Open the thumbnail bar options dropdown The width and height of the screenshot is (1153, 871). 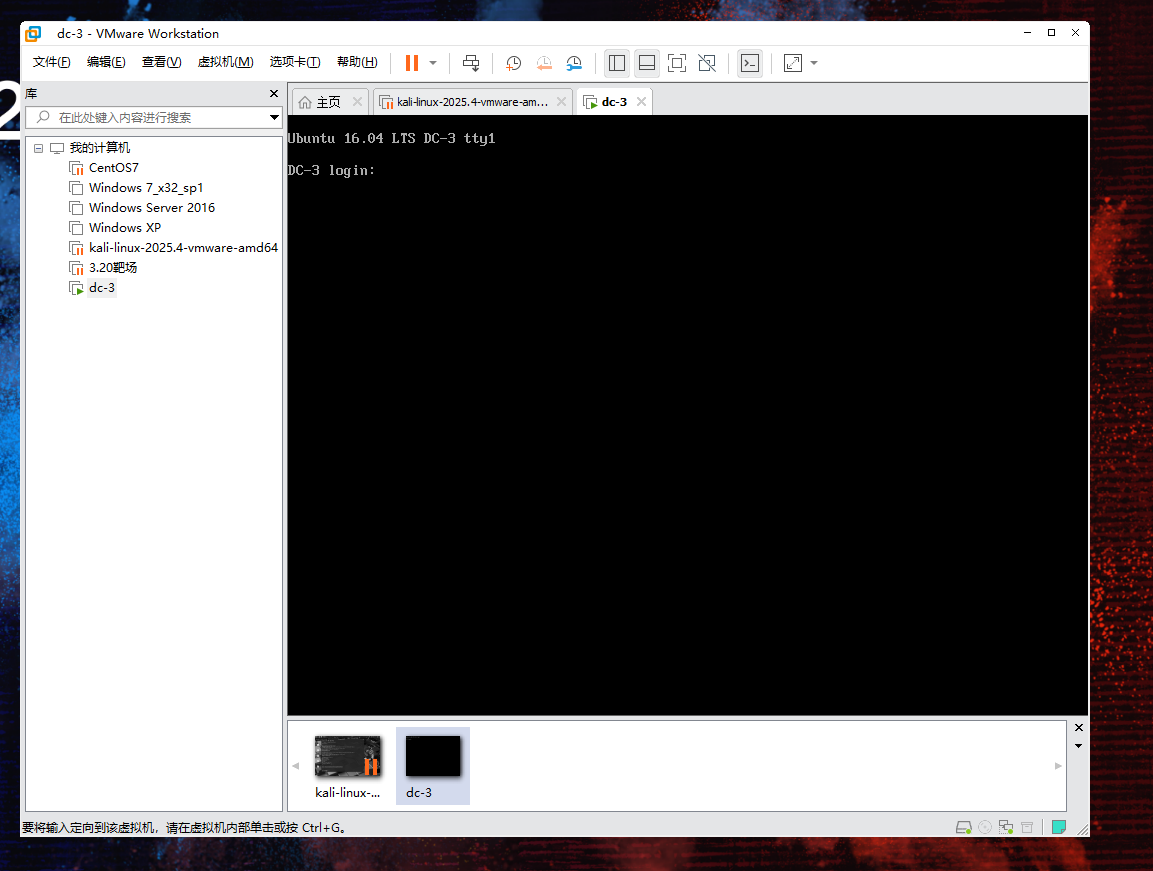click(x=1079, y=746)
